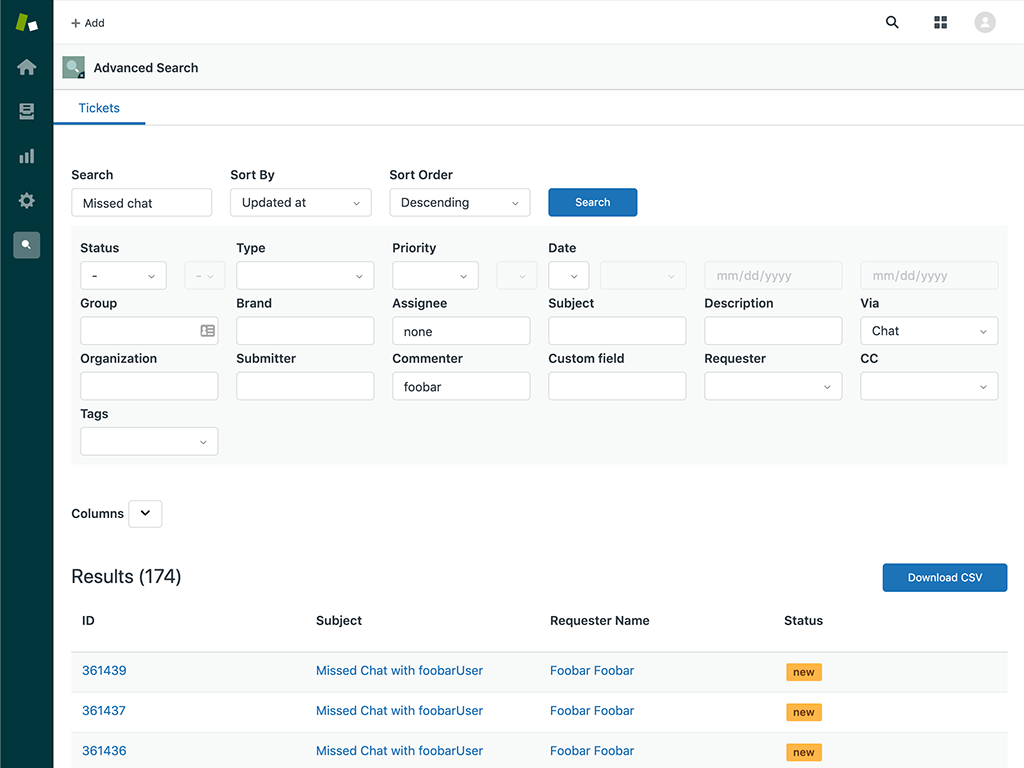Image resolution: width=1024 pixels, height=768 pixels.
Task: Open Views from the left sidebar
Action: (x=26, y=111)
